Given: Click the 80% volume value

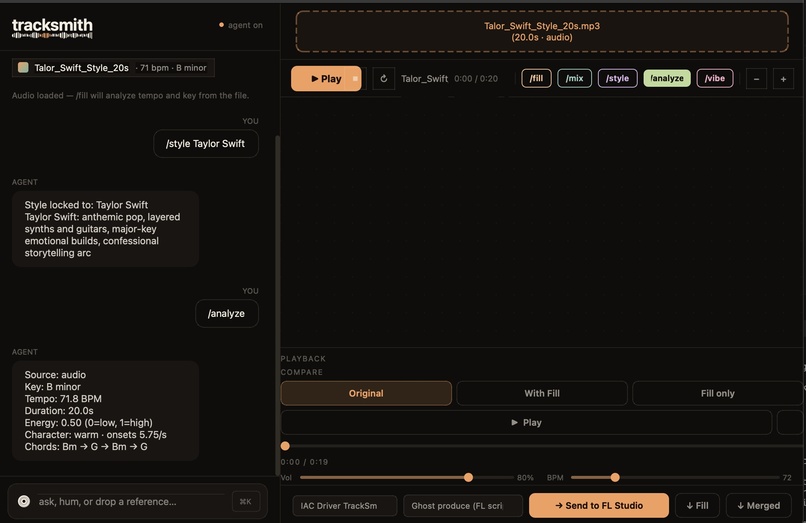Looking at the screenshot, I should click(525, 478).
